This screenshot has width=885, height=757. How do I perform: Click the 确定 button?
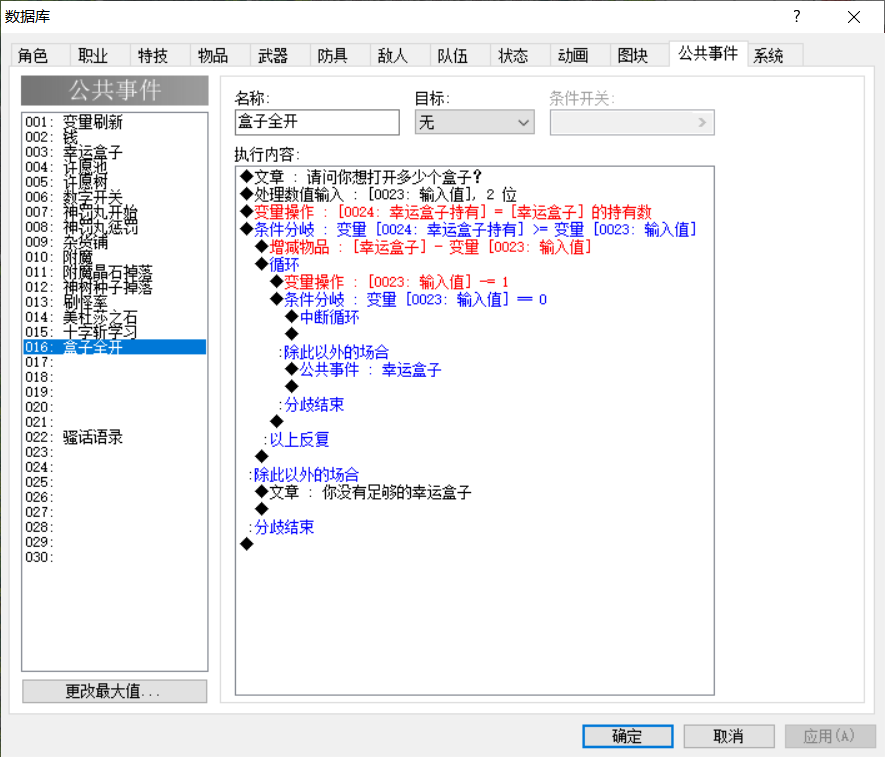628,736
